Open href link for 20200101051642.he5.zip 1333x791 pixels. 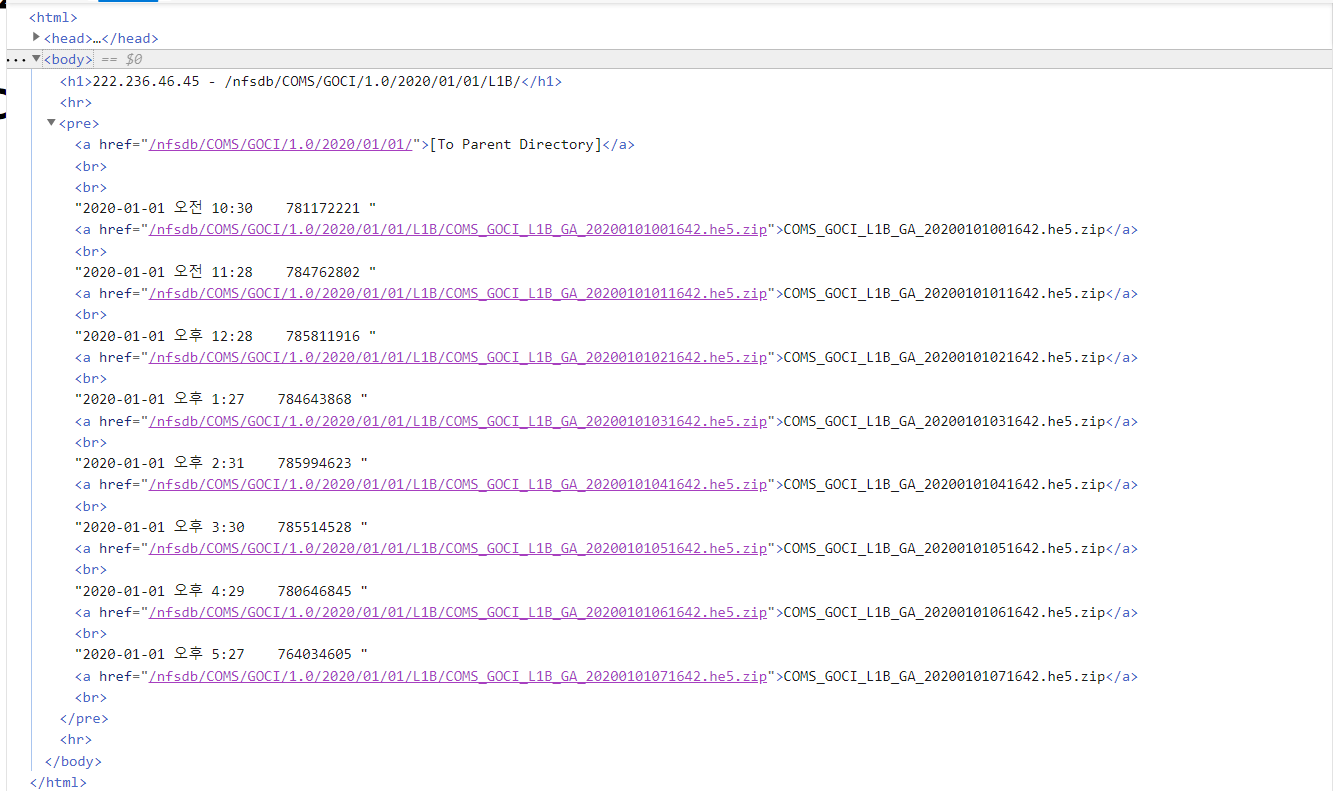coord(458,549)
